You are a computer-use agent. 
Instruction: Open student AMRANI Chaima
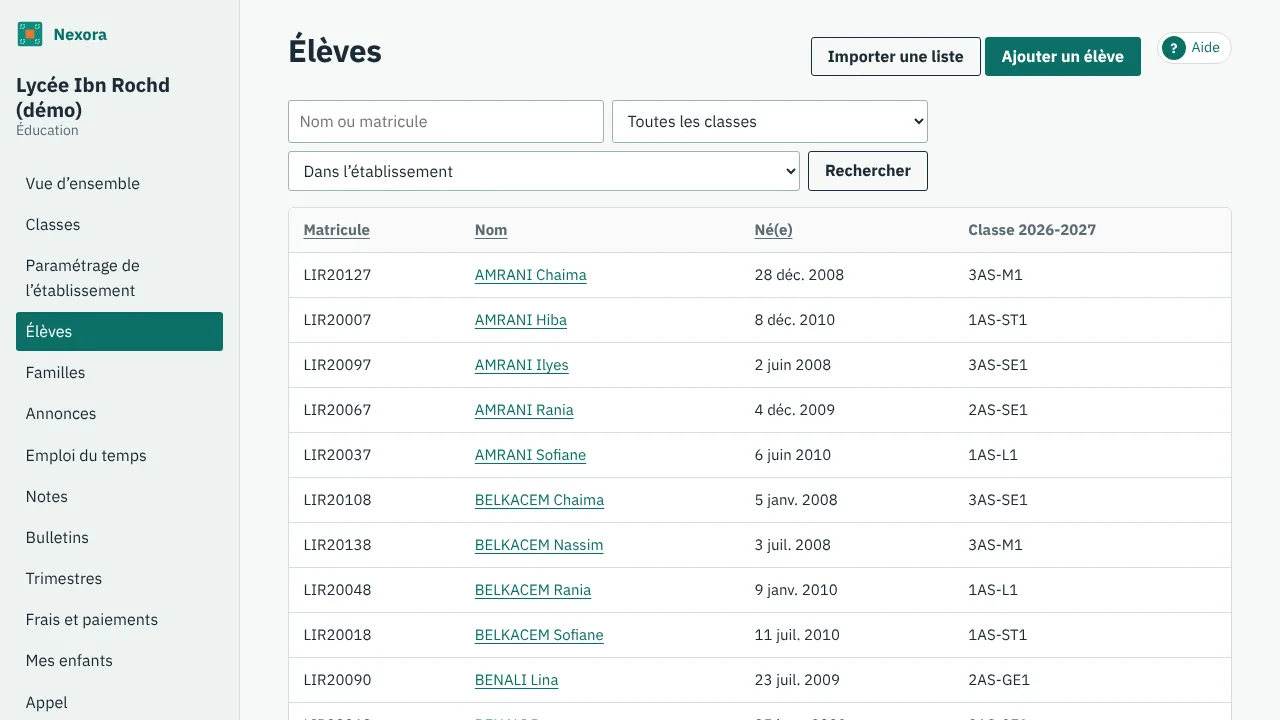coord(530,275)
